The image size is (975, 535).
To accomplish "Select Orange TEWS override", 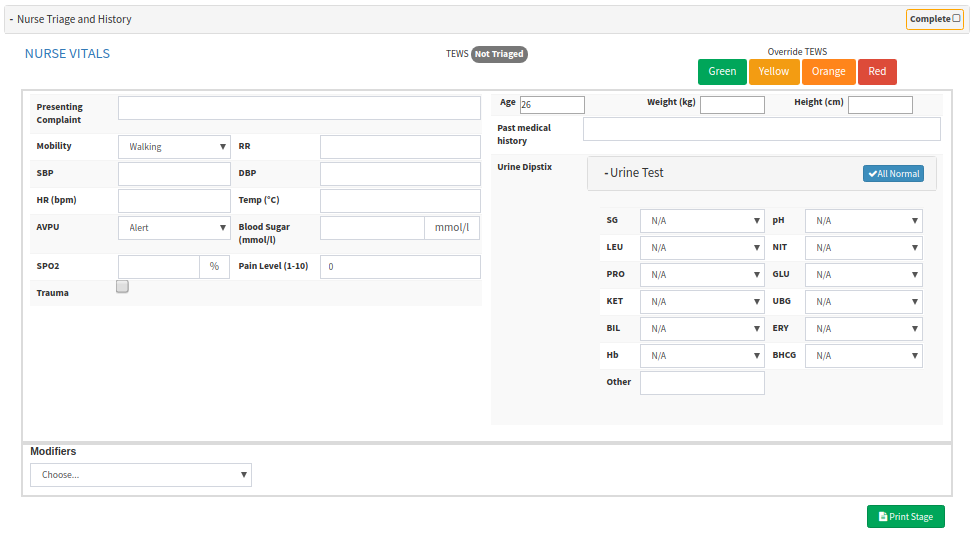I will [828, 72].
